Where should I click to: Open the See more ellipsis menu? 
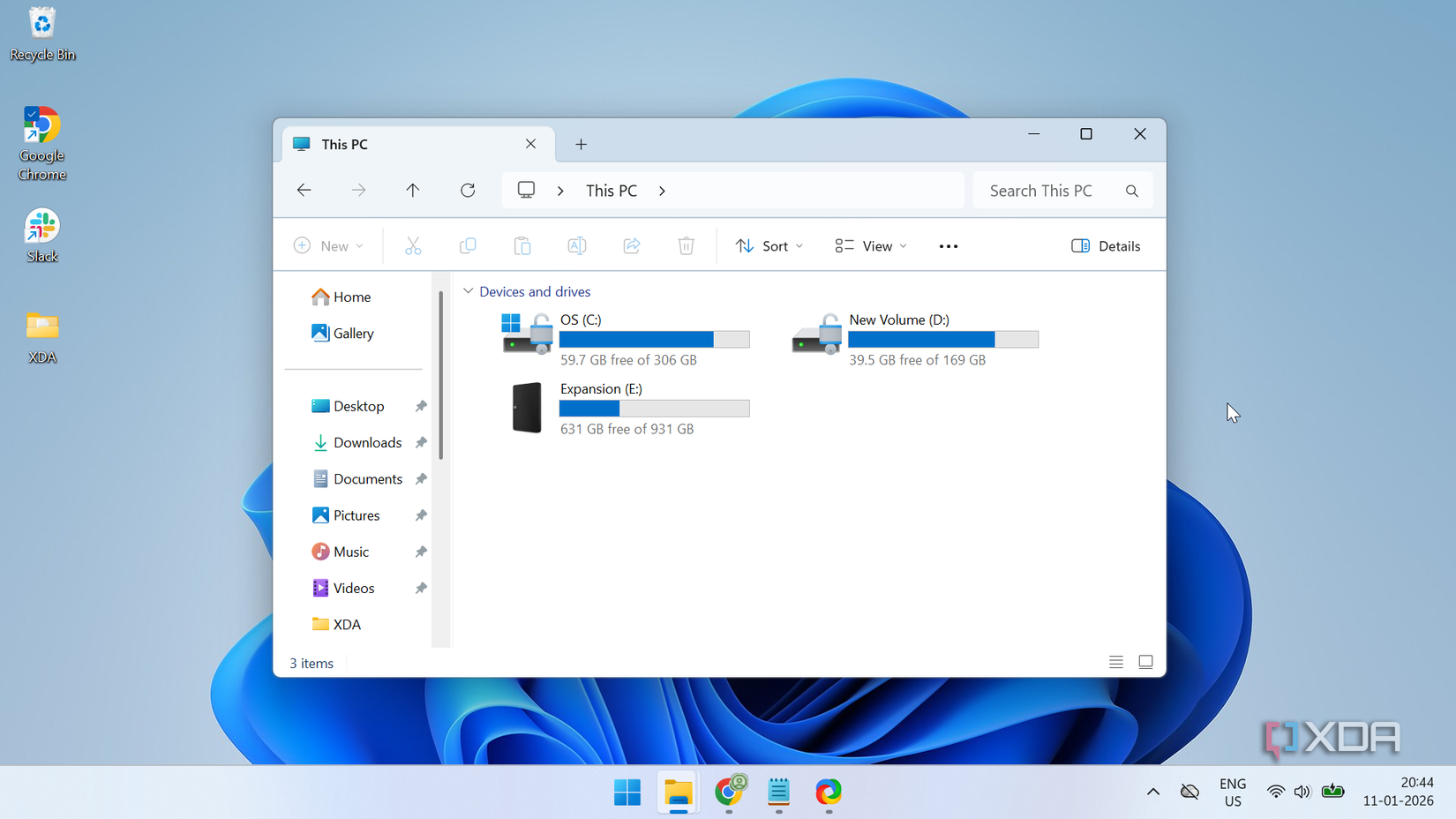[949, 246]
